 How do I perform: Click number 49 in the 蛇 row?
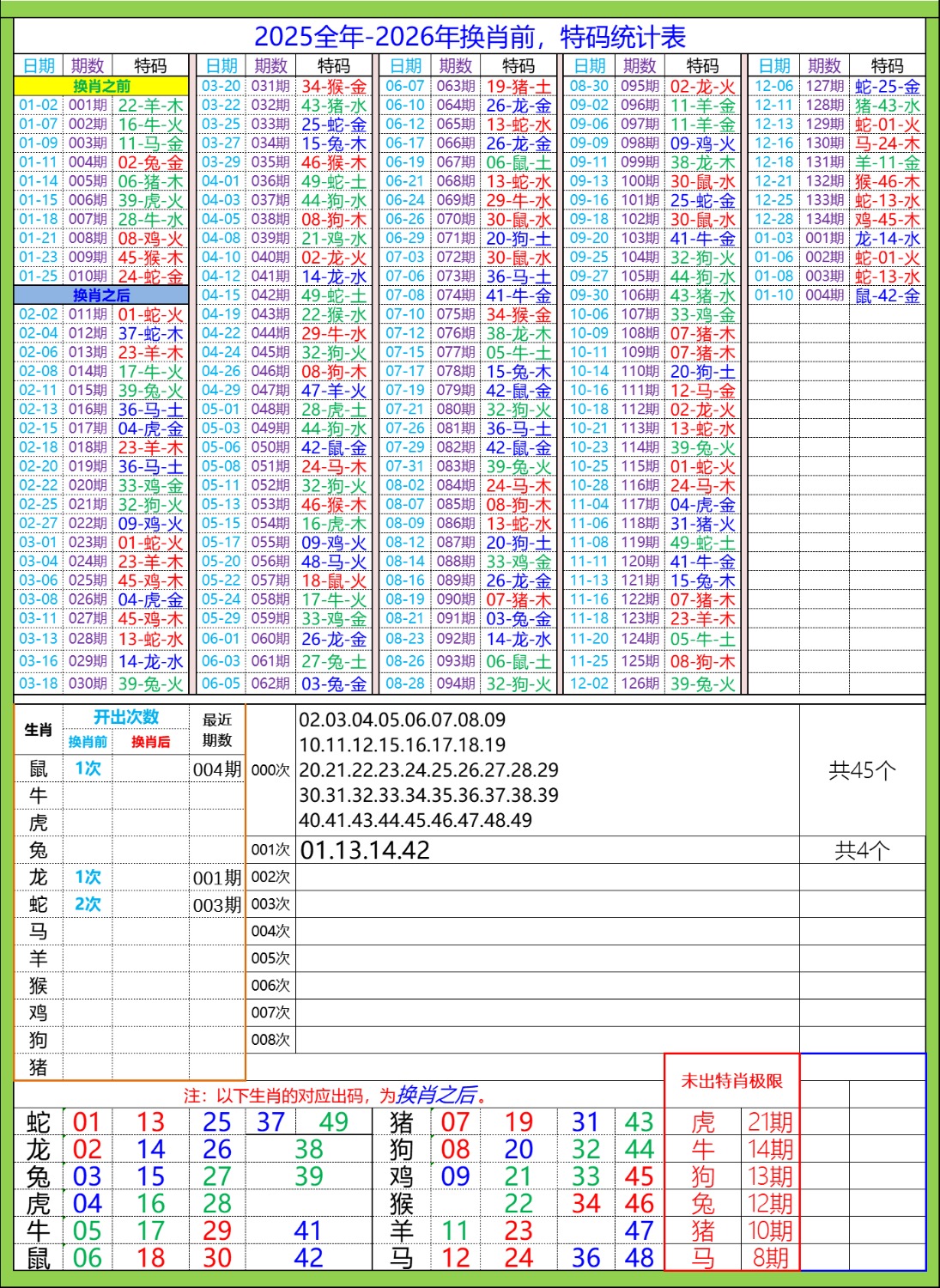click(x=333, y=1122)
